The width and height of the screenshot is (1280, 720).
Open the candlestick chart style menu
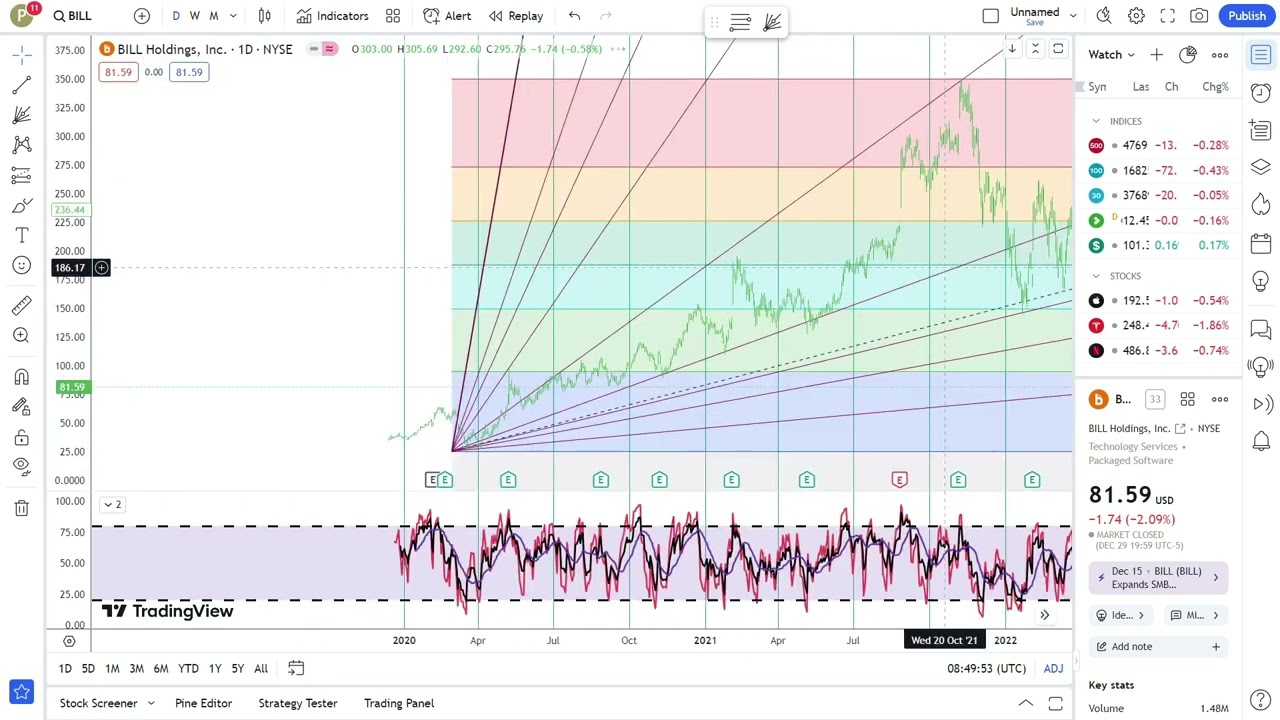264,16
